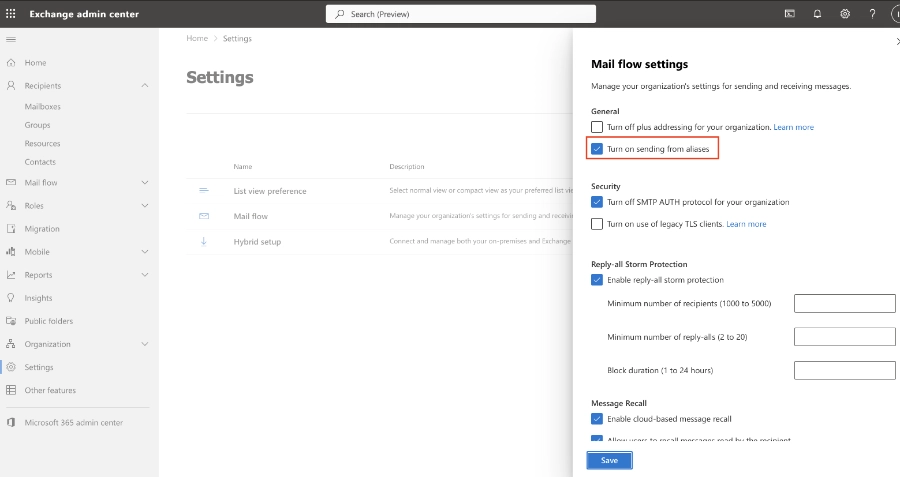Click Minimum number of recipients field
900x477 pixels.
844,303
